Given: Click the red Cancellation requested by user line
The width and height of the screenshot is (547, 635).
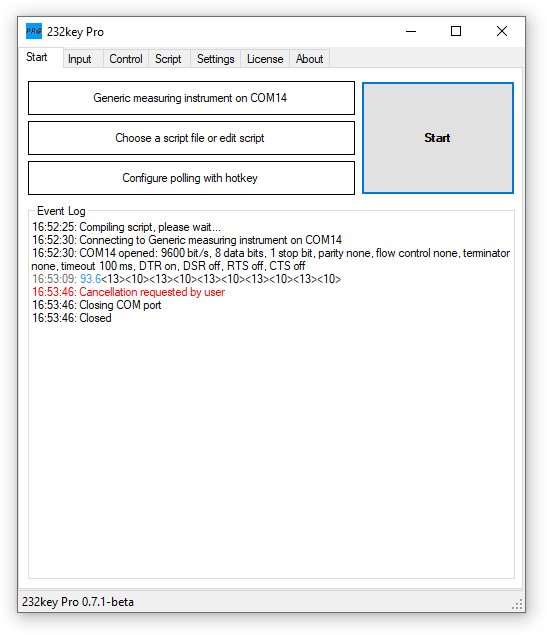Looking at the screenshot, I should (128, 292).
